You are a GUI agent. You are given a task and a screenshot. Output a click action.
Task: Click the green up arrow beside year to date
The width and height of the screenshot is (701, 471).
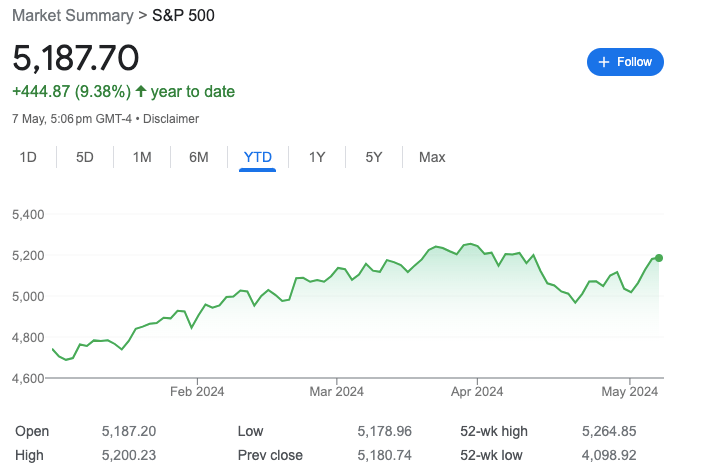click(141, 91)
